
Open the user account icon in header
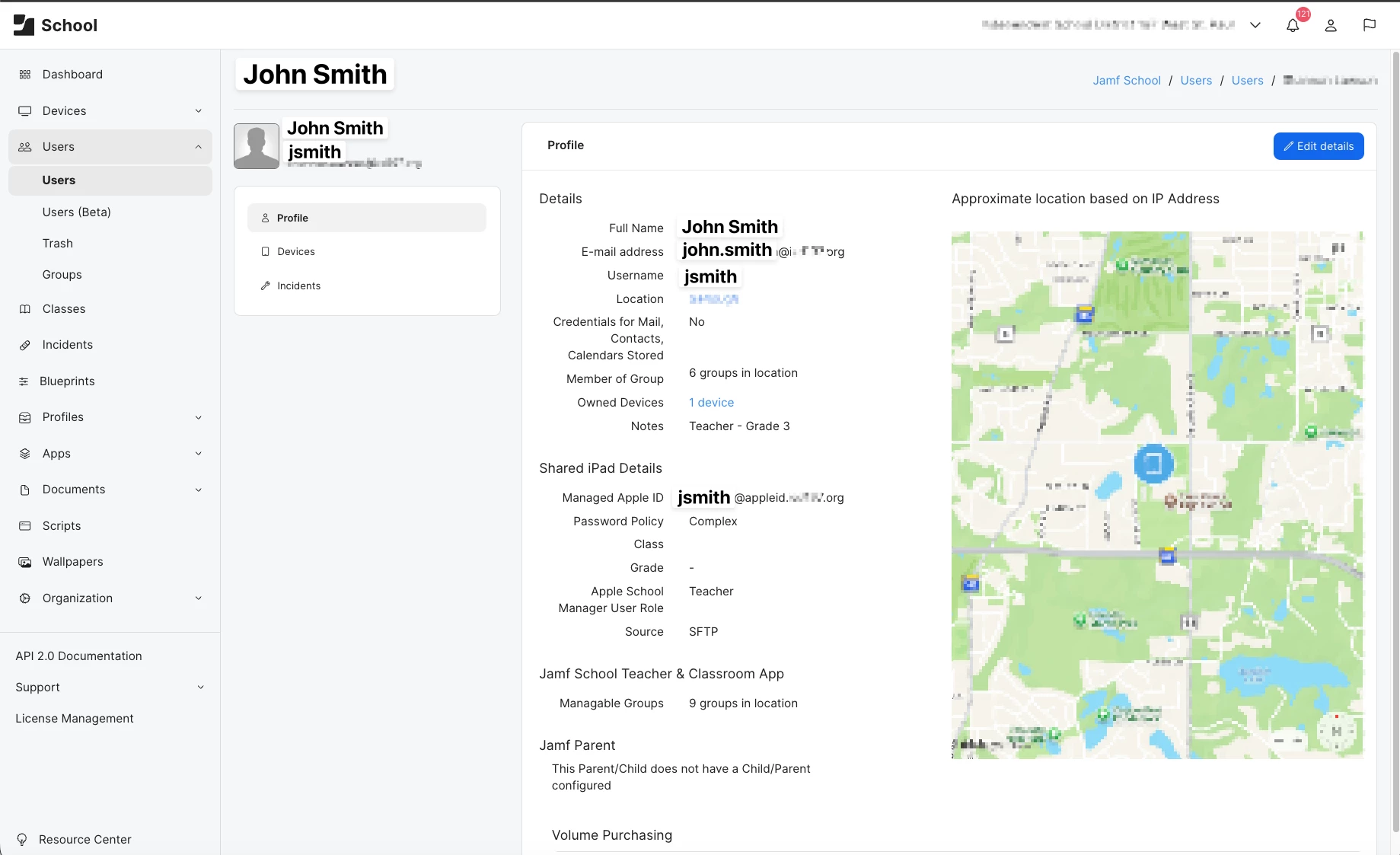click(x=1331, y=25)
